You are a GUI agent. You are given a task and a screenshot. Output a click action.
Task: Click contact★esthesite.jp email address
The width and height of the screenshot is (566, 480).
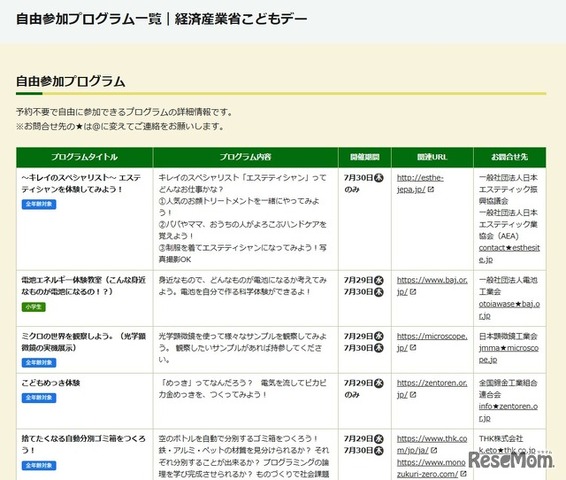point(509,253)
